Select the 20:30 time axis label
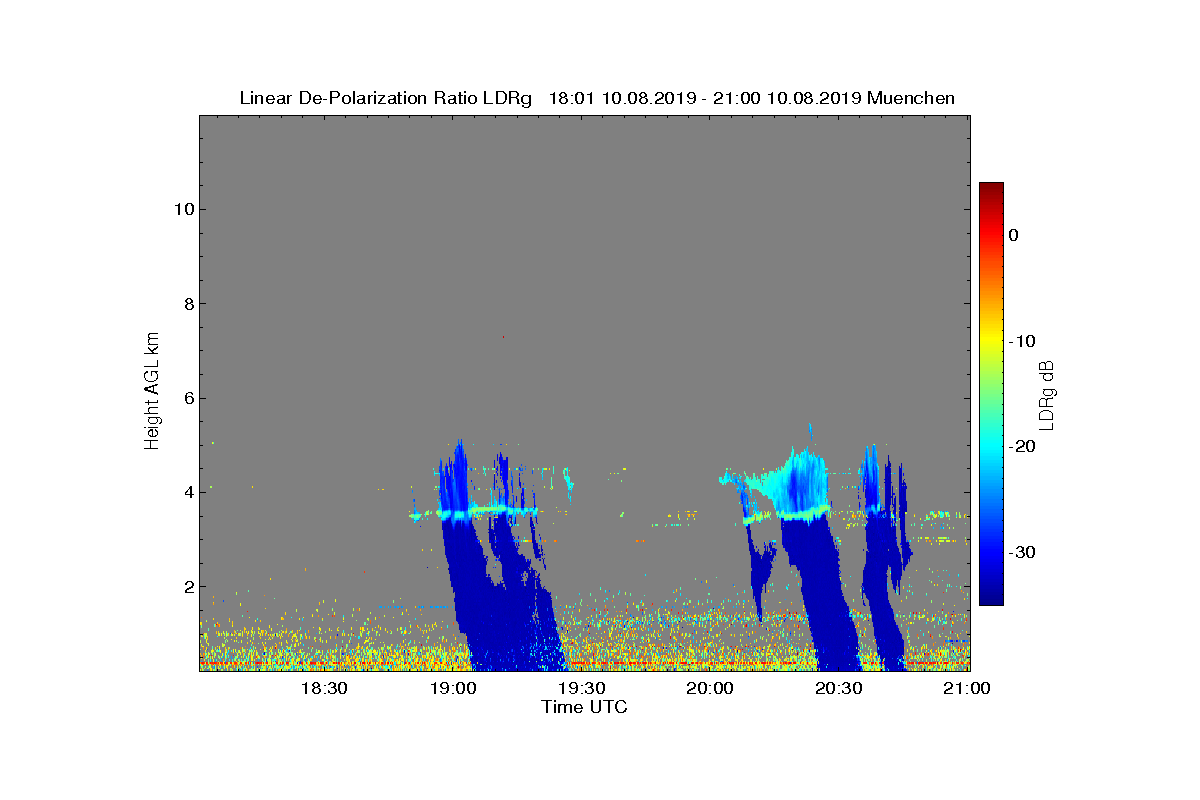 (839, 689)
